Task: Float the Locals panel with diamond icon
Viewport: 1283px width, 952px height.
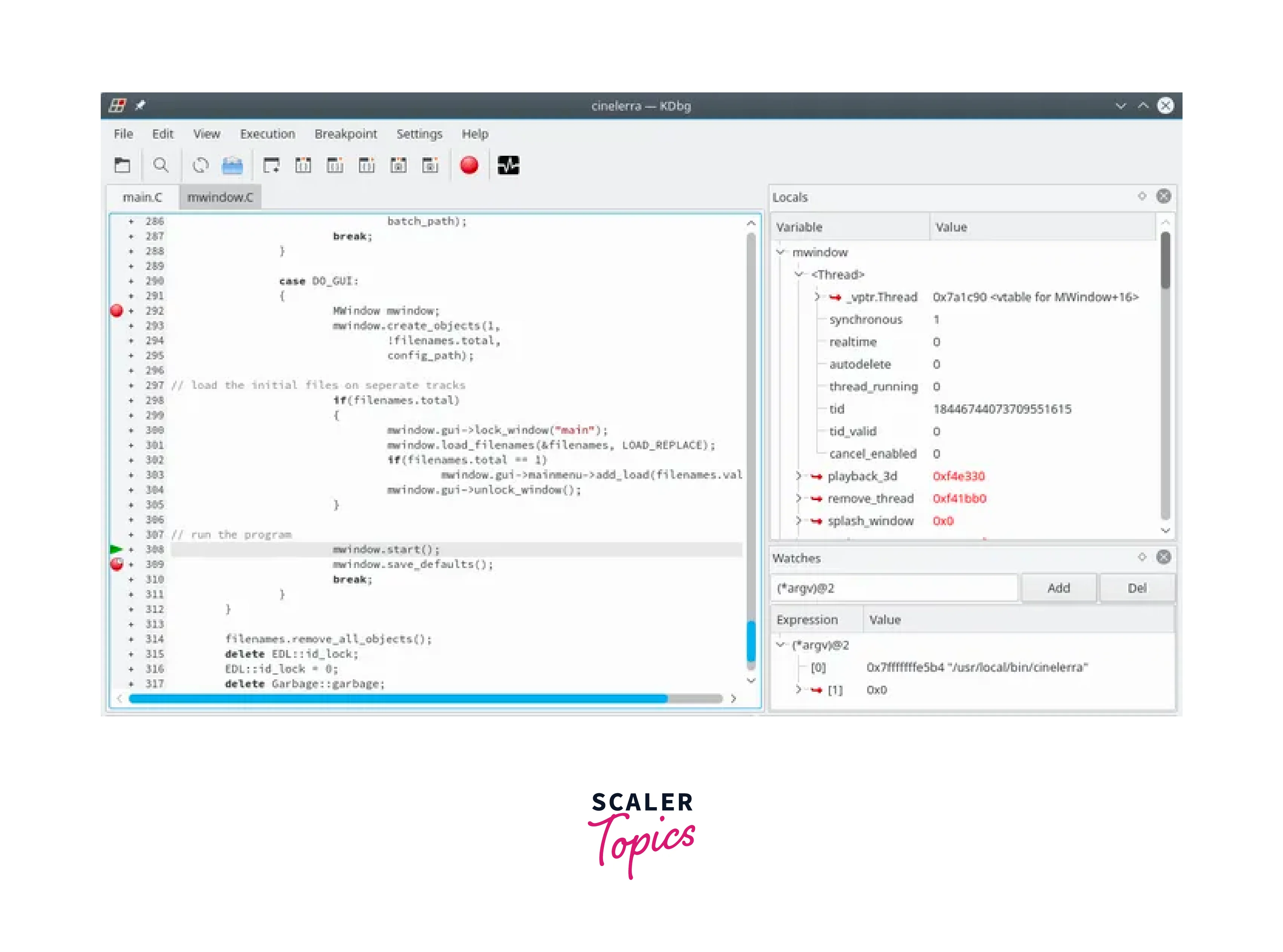Action: [1142, 196]
